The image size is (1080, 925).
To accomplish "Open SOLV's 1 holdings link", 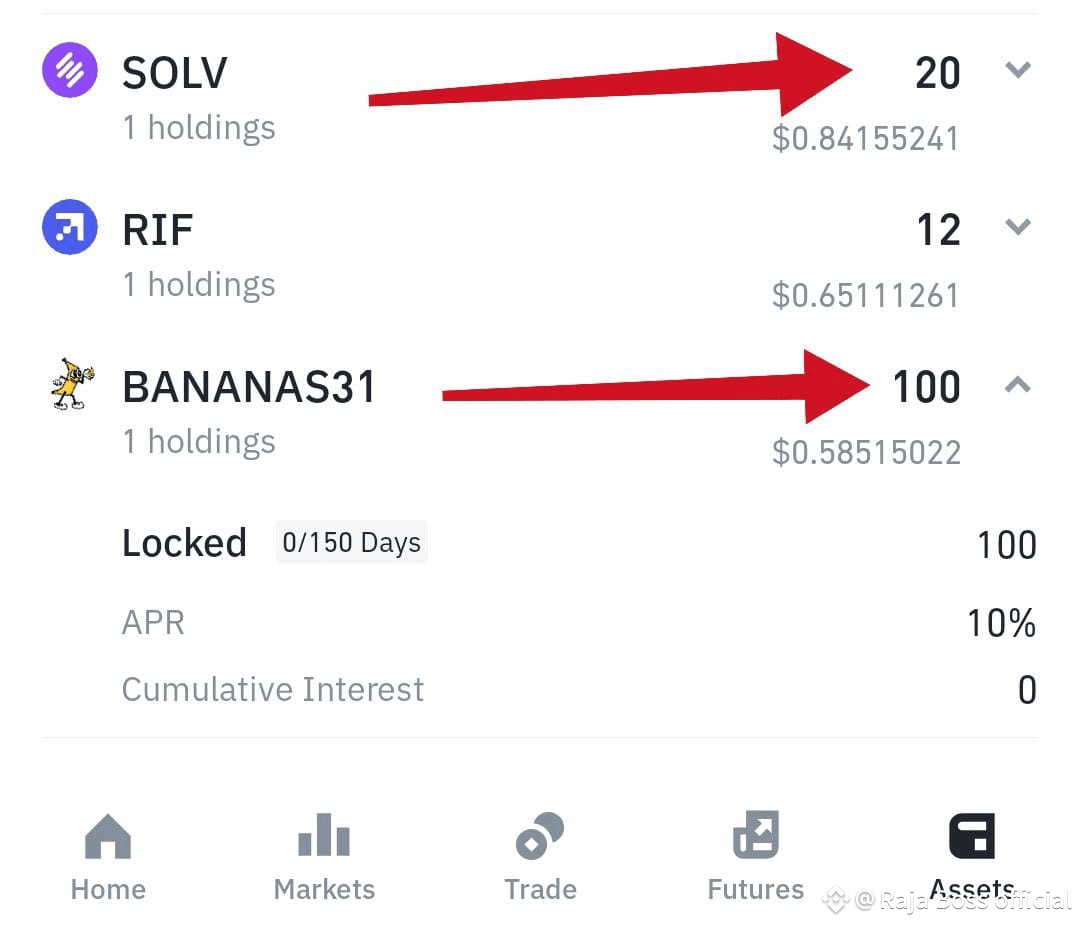I will (x=198, y=126).
